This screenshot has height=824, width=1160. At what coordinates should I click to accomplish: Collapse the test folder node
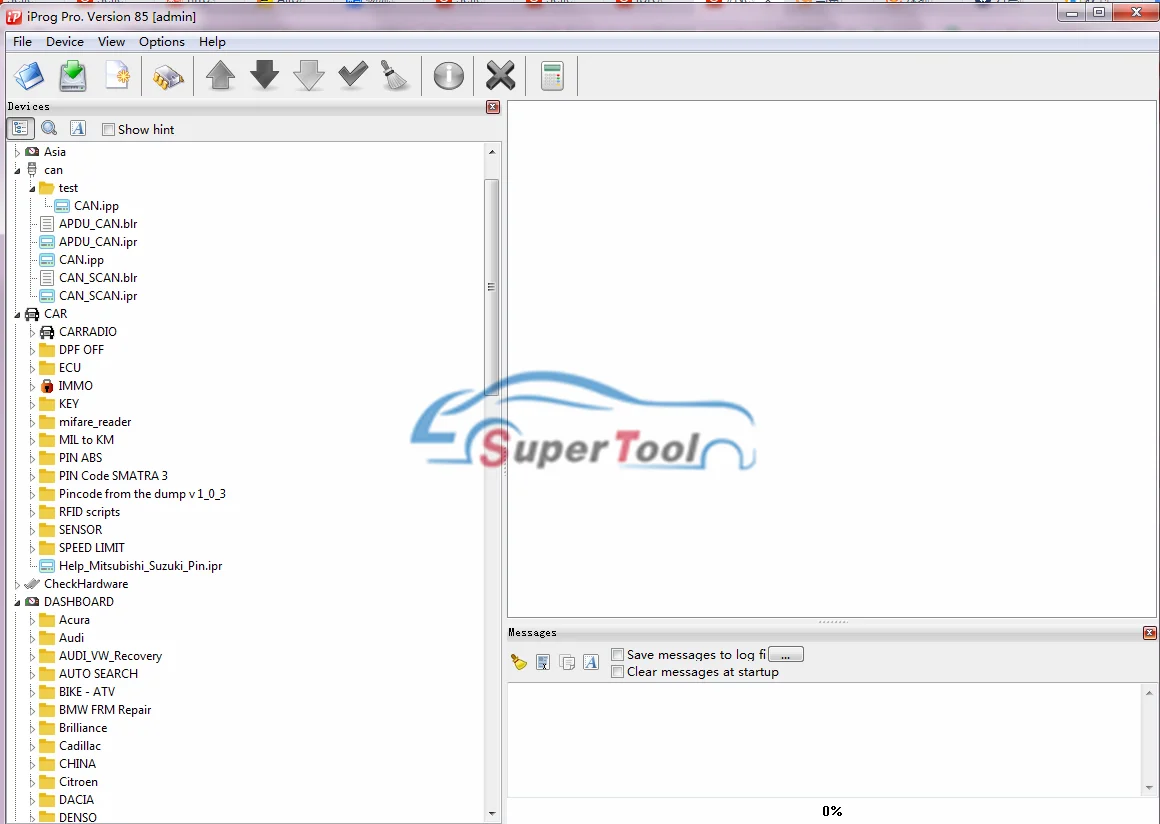[x=33, y=189]
